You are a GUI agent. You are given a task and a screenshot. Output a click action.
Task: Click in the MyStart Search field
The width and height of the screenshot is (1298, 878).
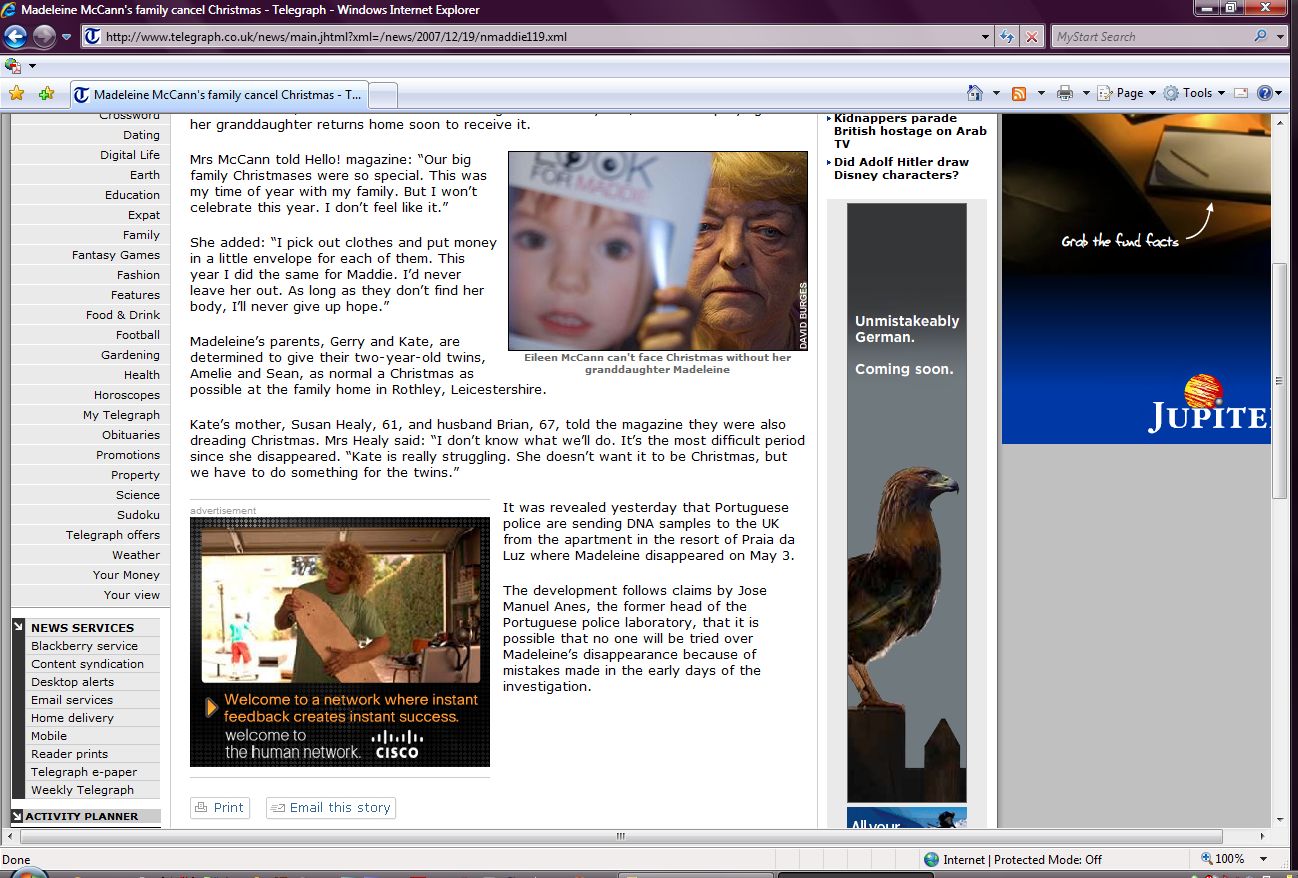pos(1150,37)
